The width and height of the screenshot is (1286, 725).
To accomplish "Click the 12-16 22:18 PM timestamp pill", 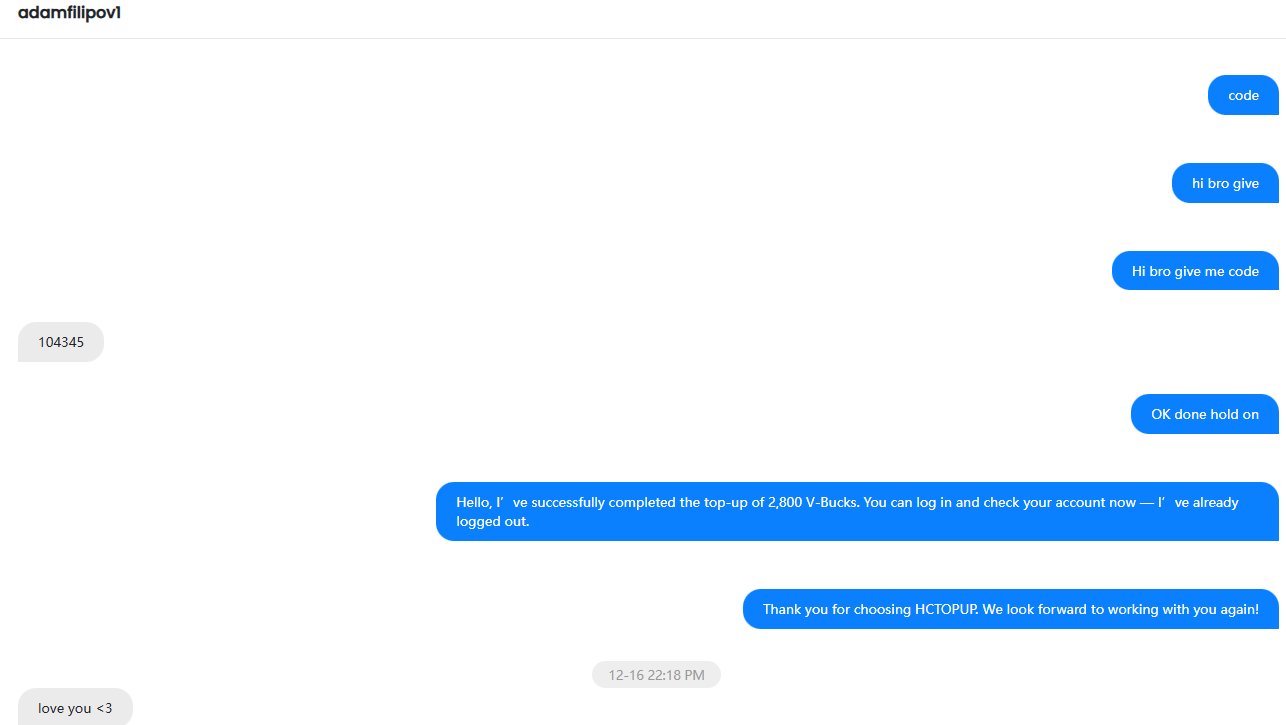I will [x=656, y=675].
